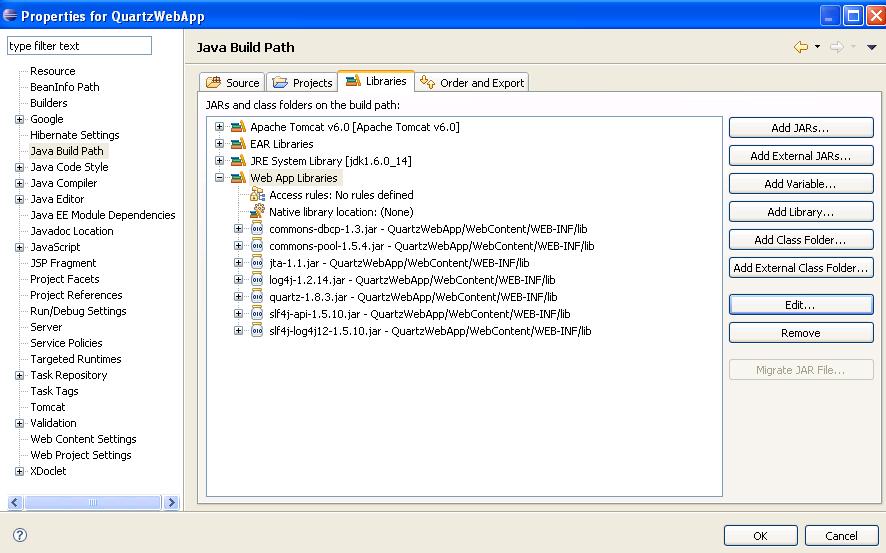Click the Add Class Folder... button
The width and height of the screenshot is (886, 553).
click(801, 240)
